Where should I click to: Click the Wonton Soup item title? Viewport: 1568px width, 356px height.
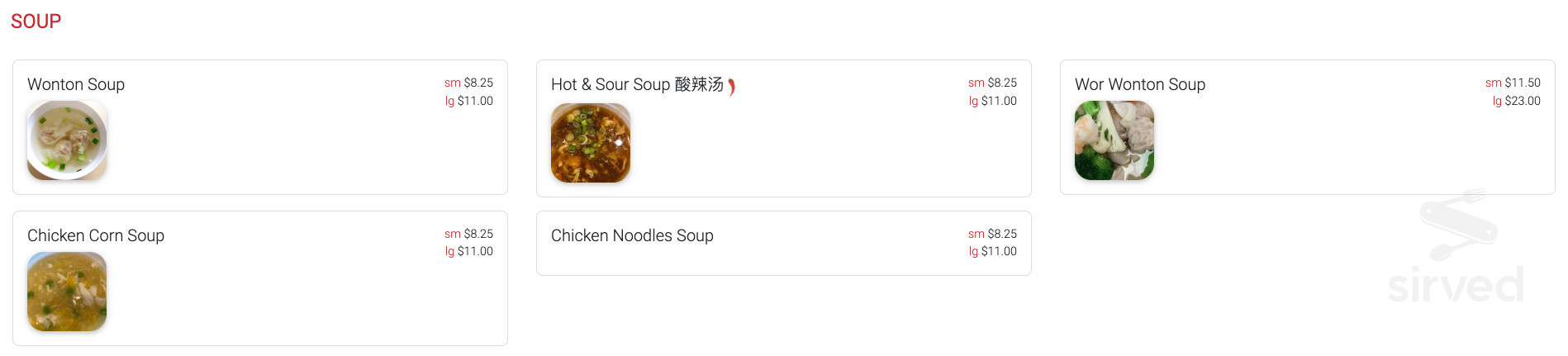[76, 84]
